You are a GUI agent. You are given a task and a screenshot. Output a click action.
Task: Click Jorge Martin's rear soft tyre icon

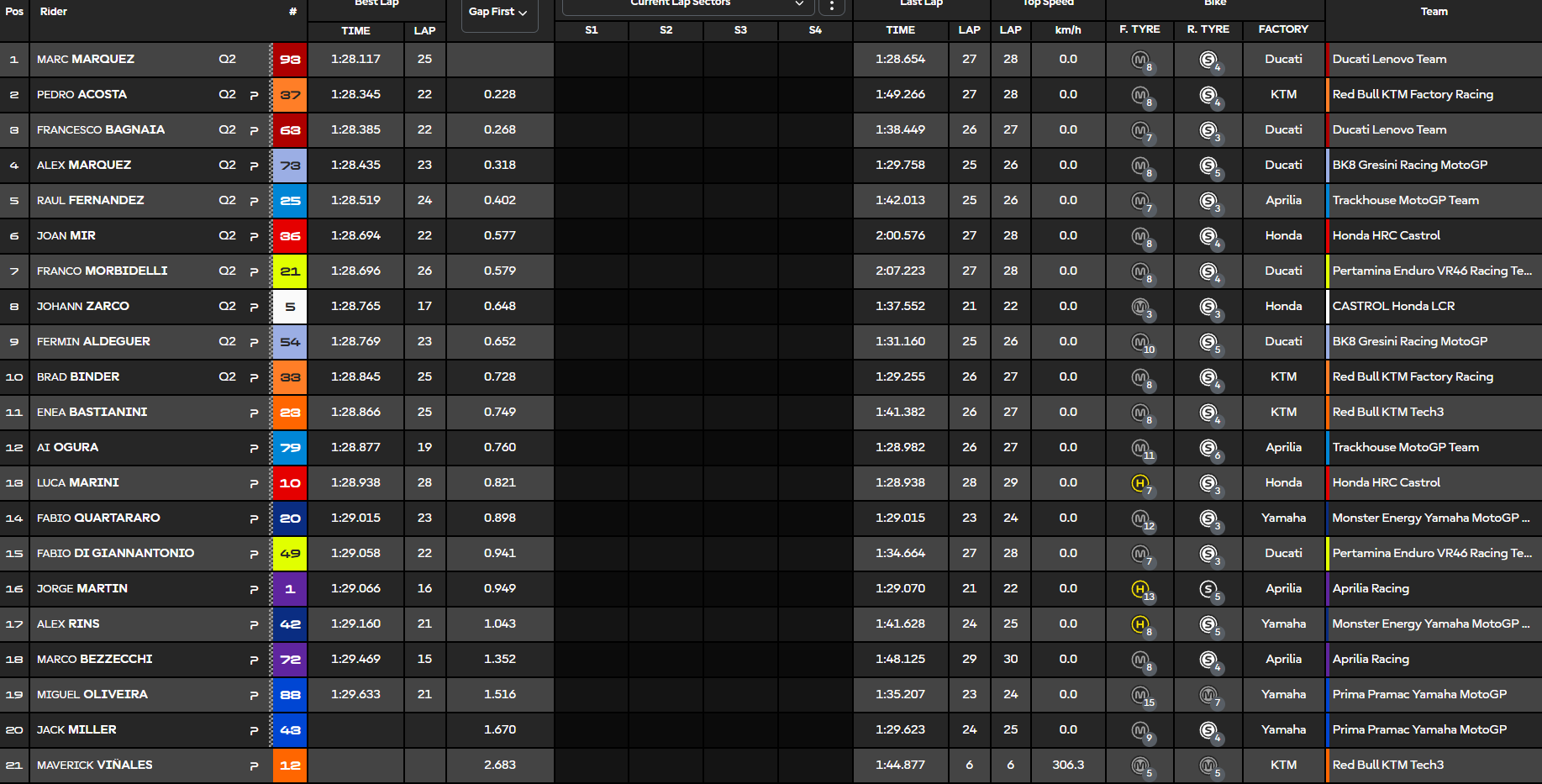1208,589
